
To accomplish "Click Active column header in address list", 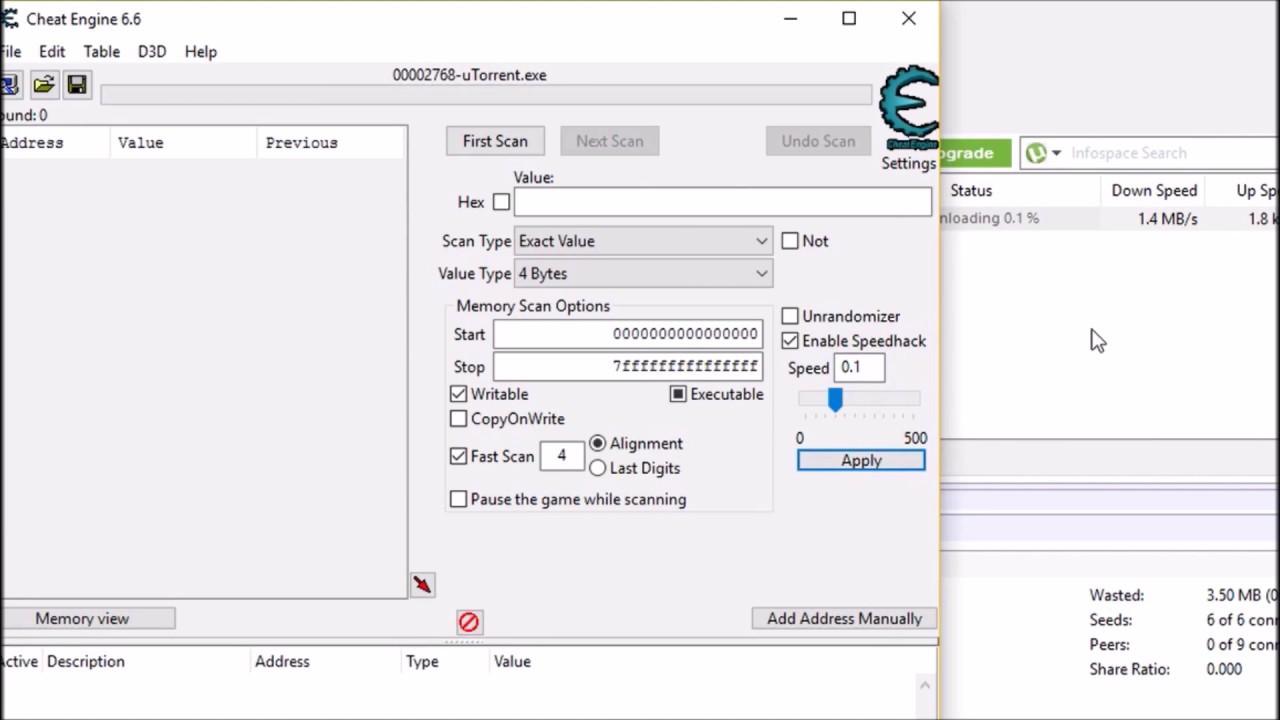I will click(x=19, y=662).
